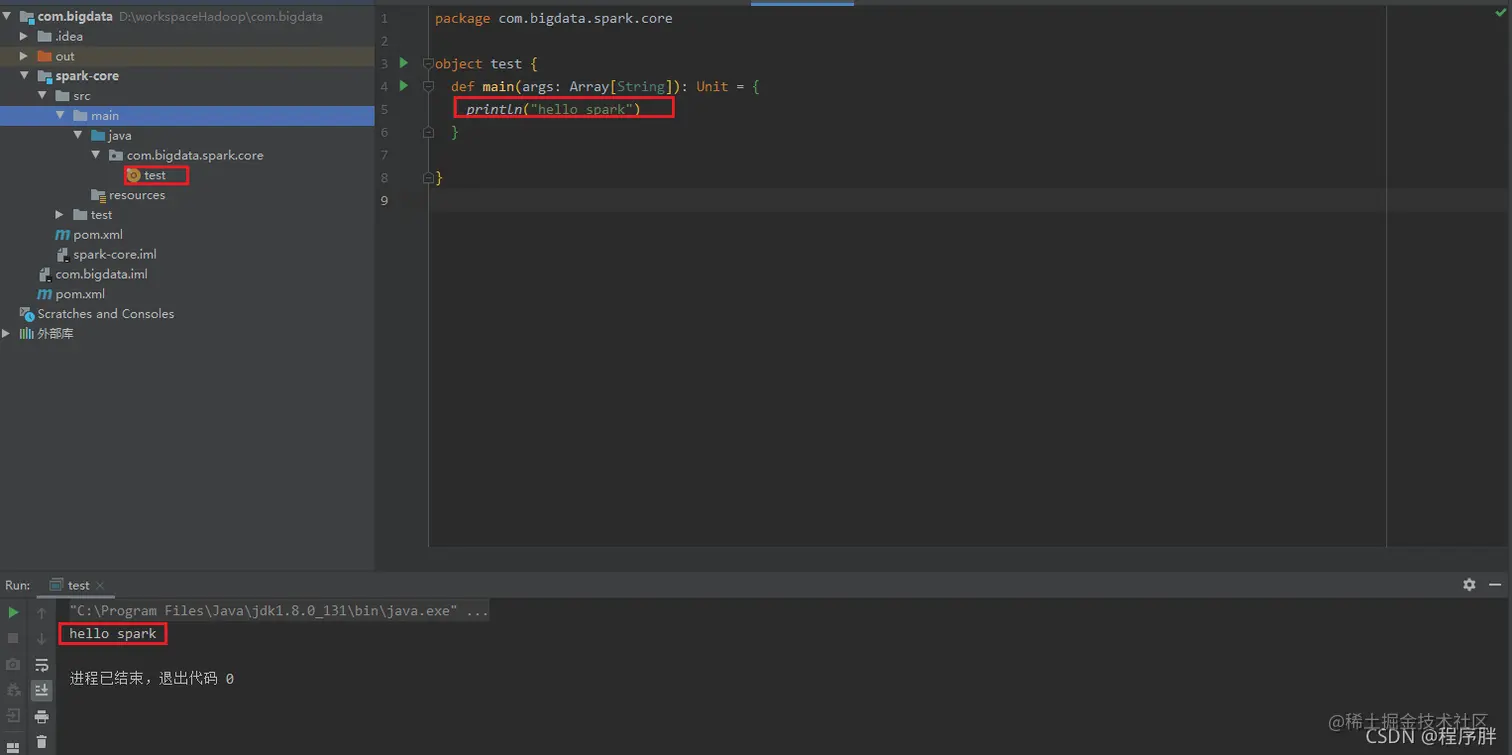This screenshot has height=755, width=1512.
Task: Click the stop process square icon
Action: tap(13, 638)
